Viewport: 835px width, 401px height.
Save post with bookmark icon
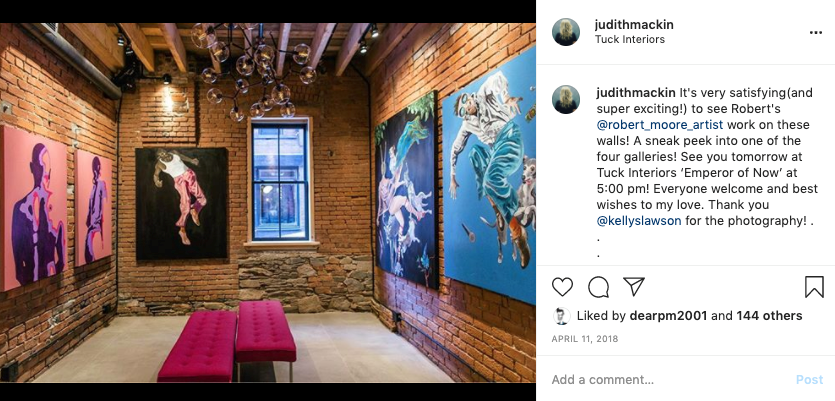click(x=814, y=287)
